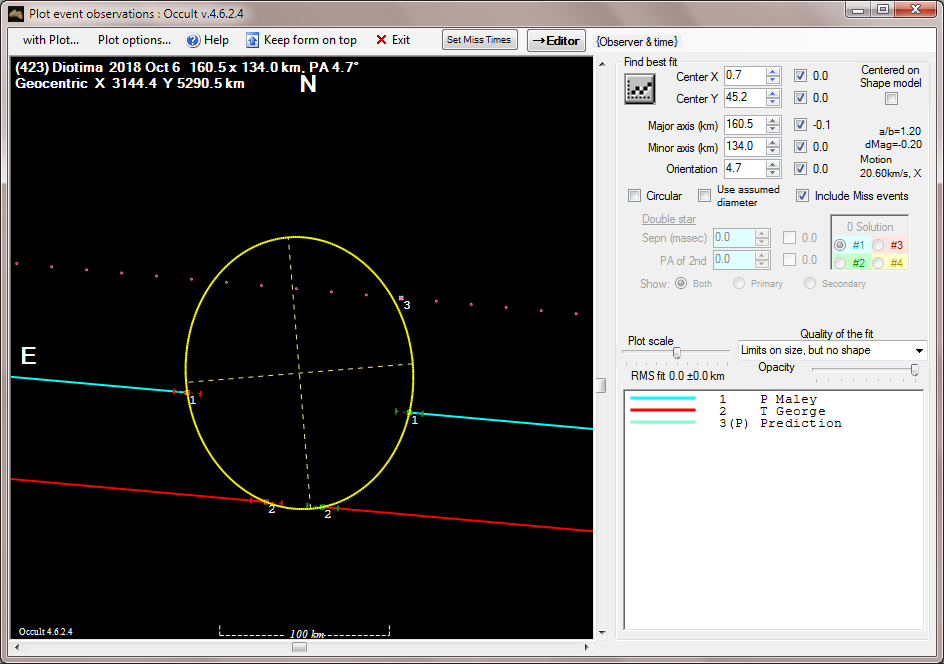Check Centered on Shape model box

pos(891,98)
